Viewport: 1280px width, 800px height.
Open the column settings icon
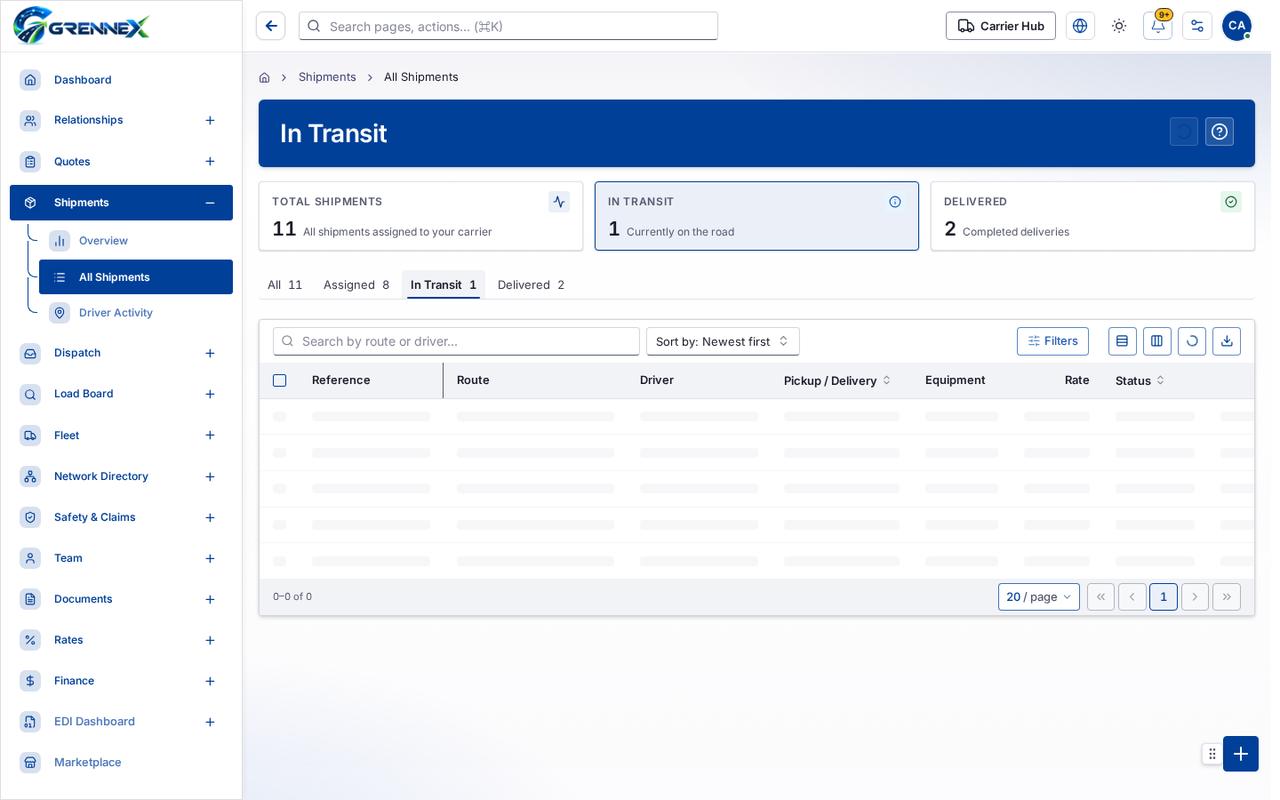[x=1157, y=341]
